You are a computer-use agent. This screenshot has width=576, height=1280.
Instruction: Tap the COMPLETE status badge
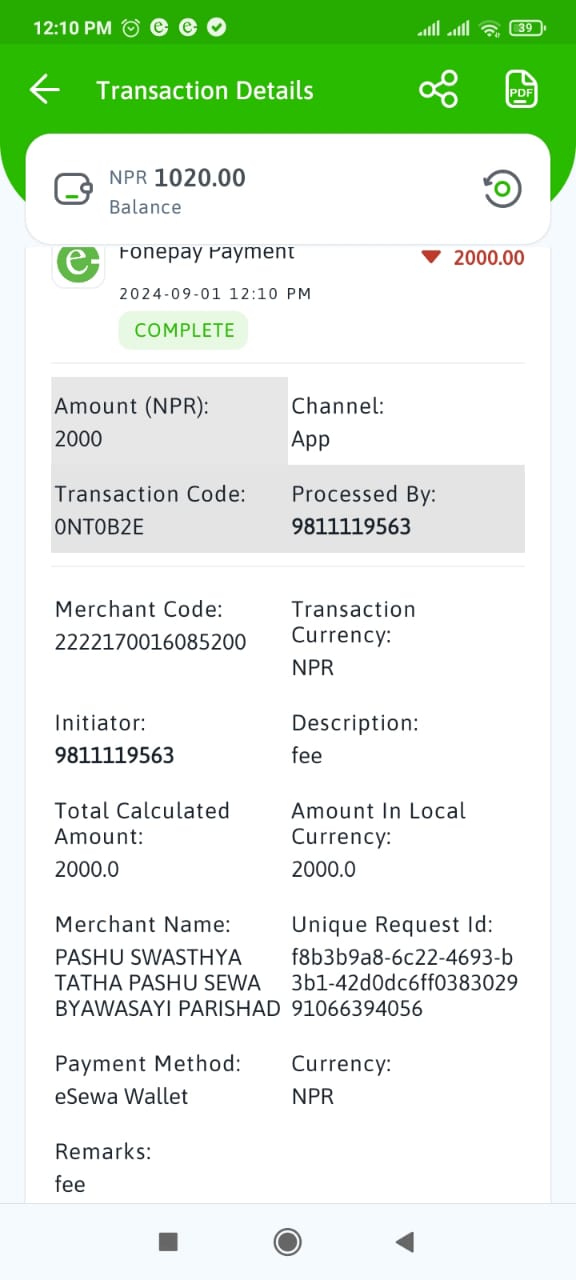(x=184, y=330)
